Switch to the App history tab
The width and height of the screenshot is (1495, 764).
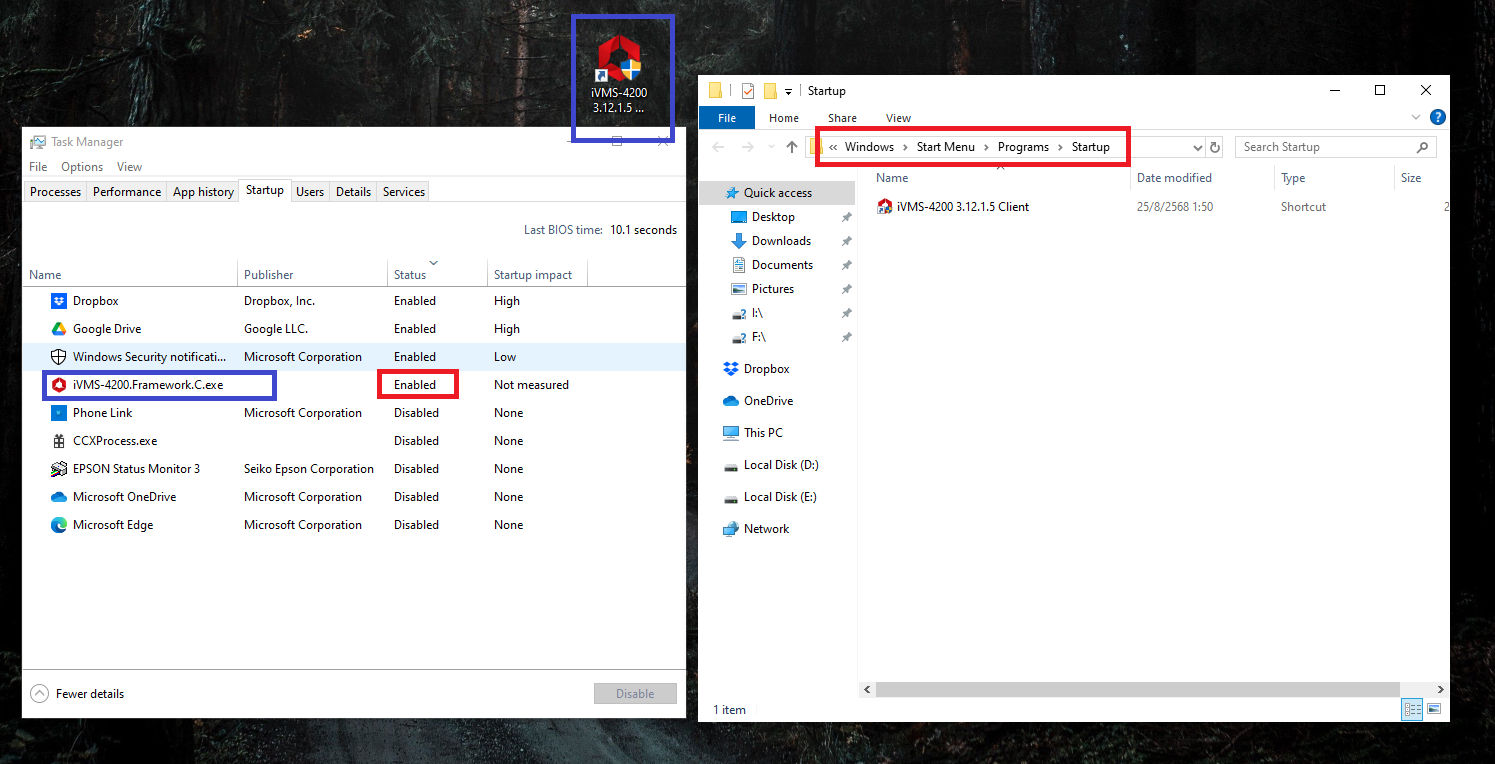pos(203,192)
